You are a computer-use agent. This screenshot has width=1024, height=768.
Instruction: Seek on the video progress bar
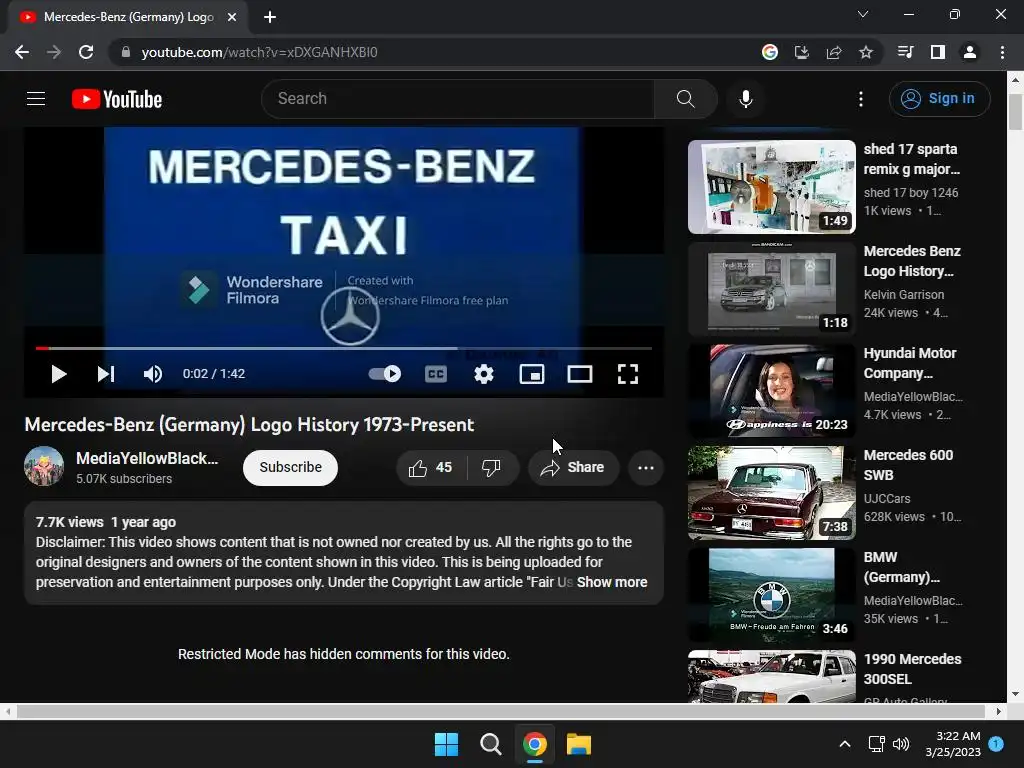(344, 349)
